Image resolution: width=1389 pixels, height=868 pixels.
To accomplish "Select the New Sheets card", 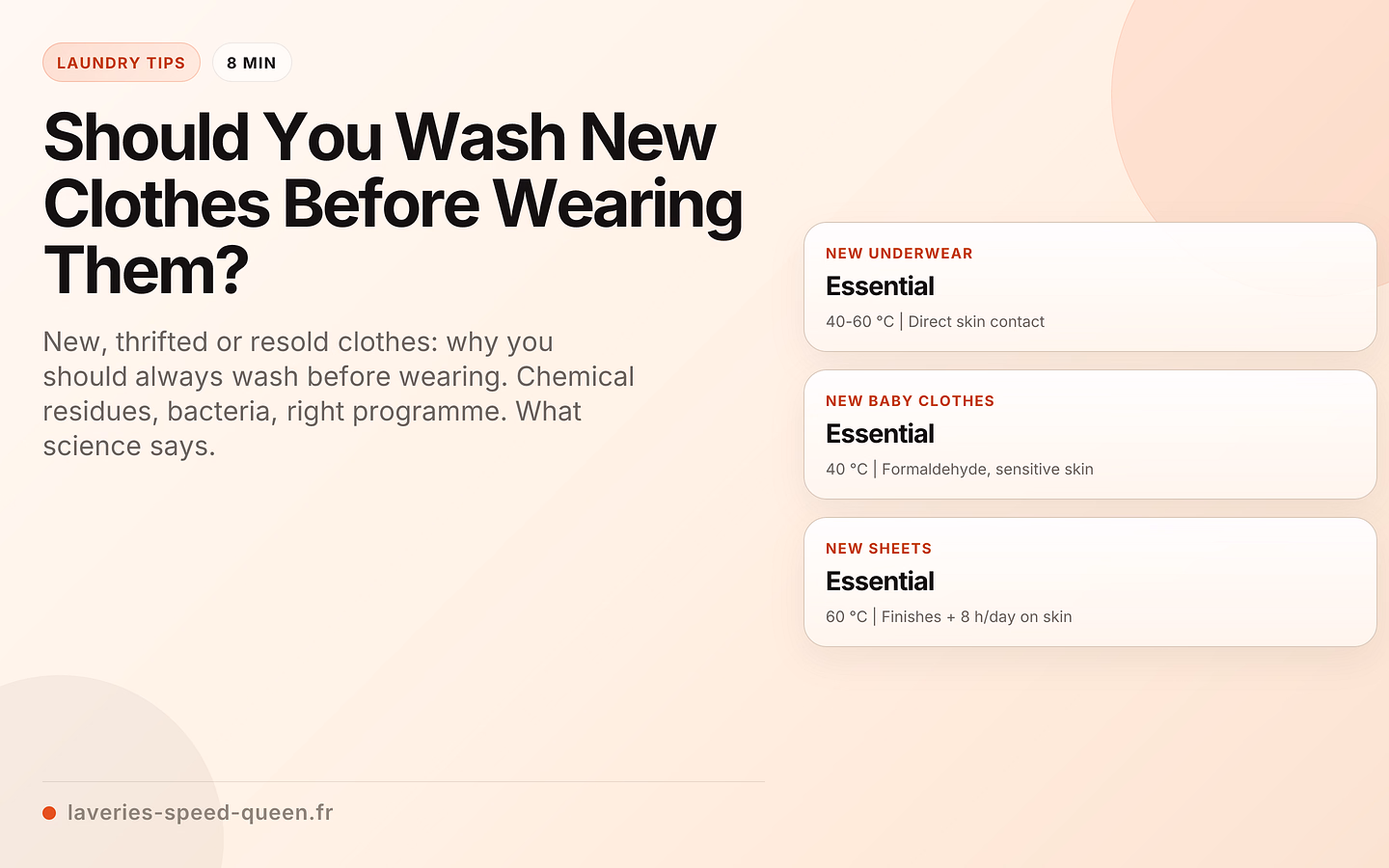I will (1090, 583).
